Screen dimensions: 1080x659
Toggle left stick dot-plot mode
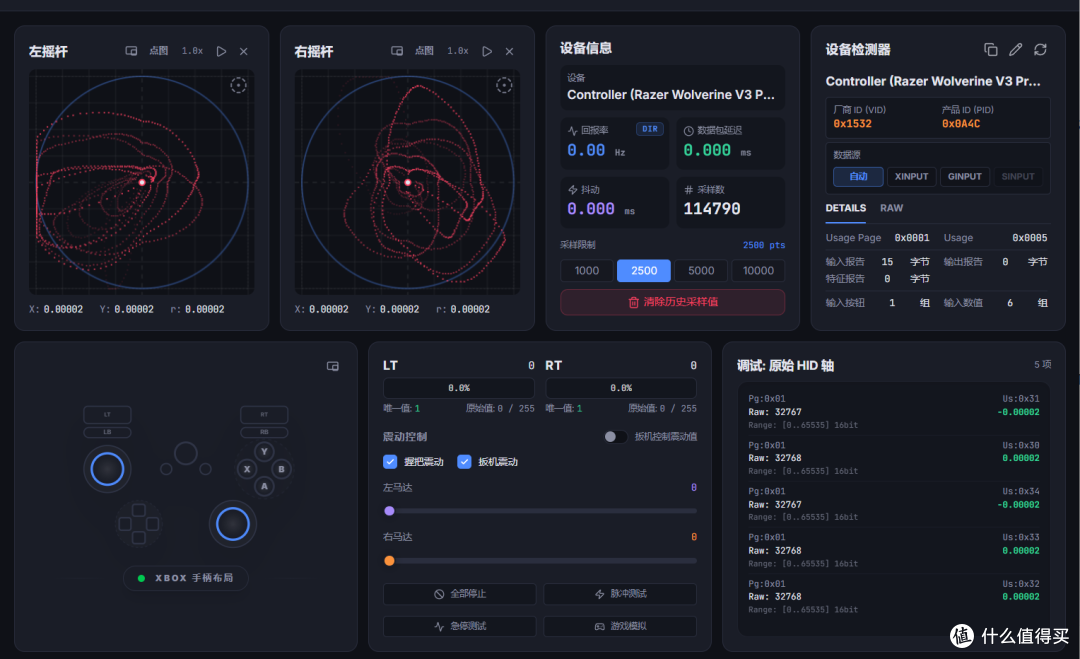point(159,51)
